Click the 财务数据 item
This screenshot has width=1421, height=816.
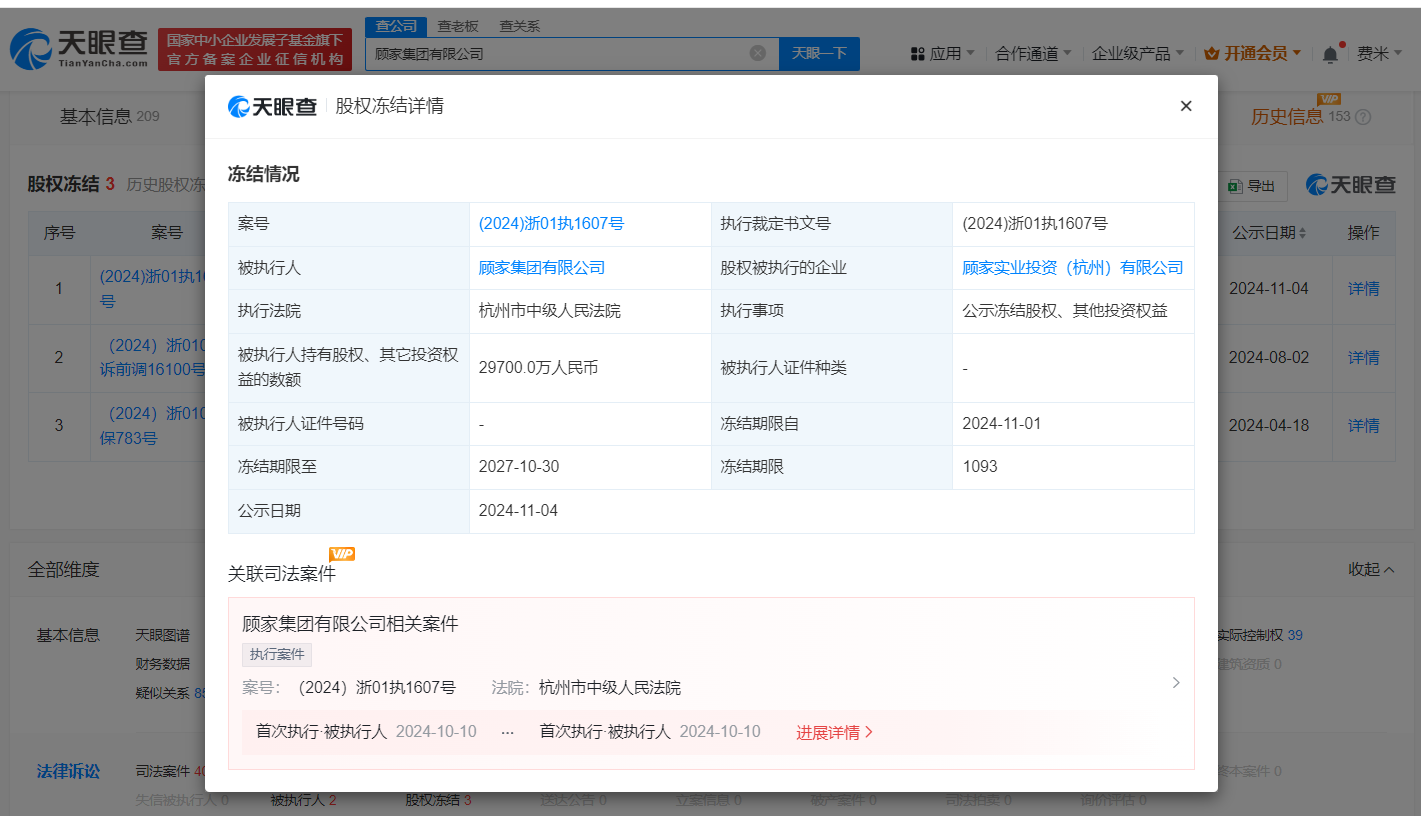point(162,664)
